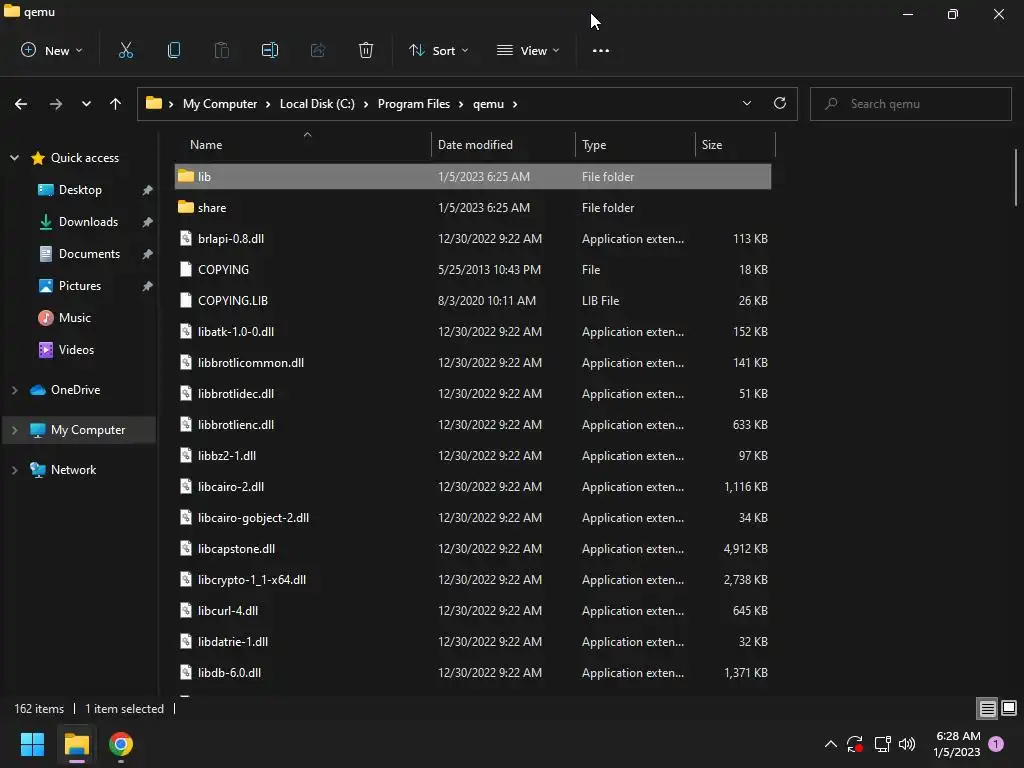Screen dimensions: 1024x768
Task: Click the Delete trash can icon
Action: (x=366, y=50)
